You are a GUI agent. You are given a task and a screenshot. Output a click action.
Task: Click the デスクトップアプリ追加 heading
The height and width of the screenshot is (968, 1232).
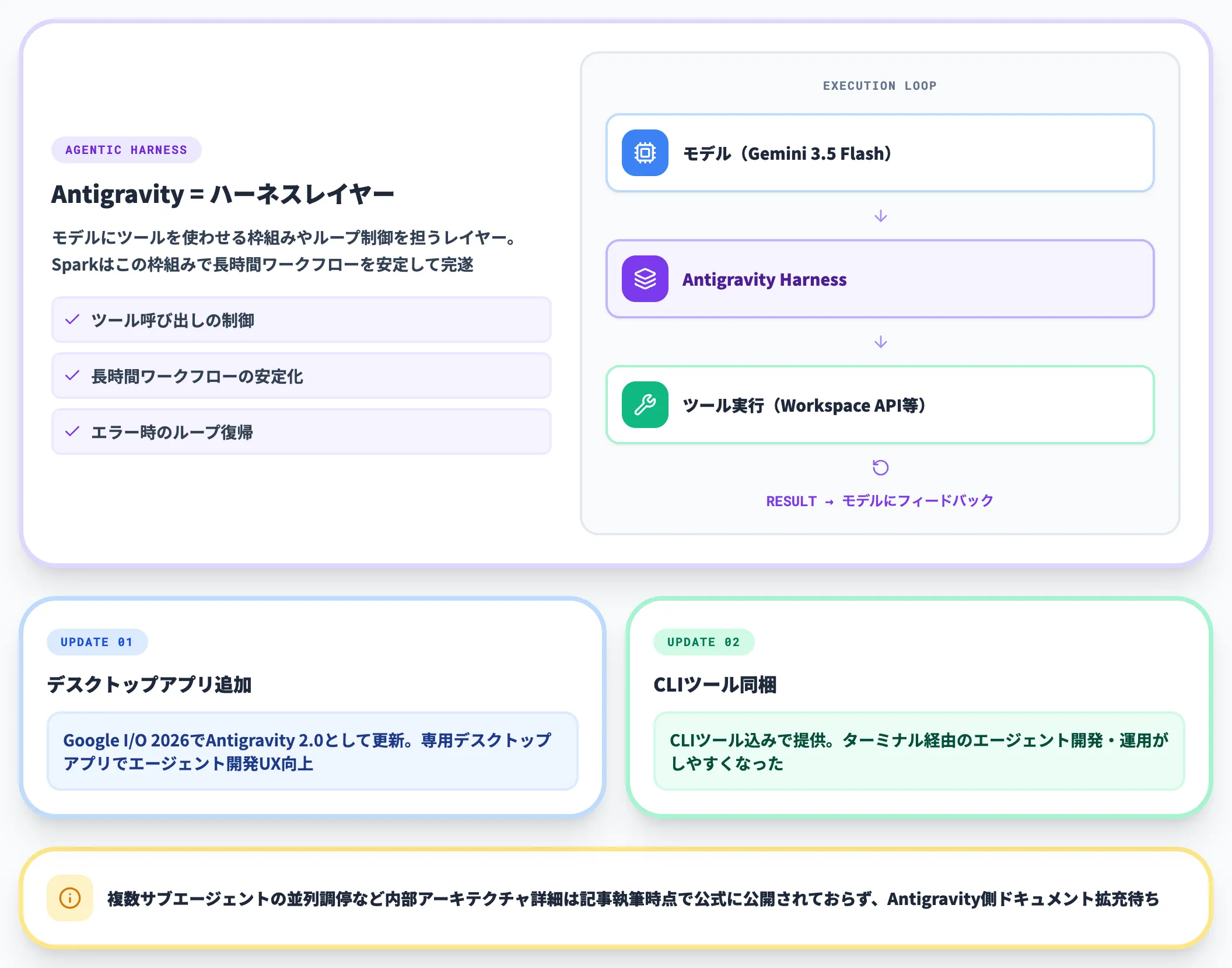[149, 685]
